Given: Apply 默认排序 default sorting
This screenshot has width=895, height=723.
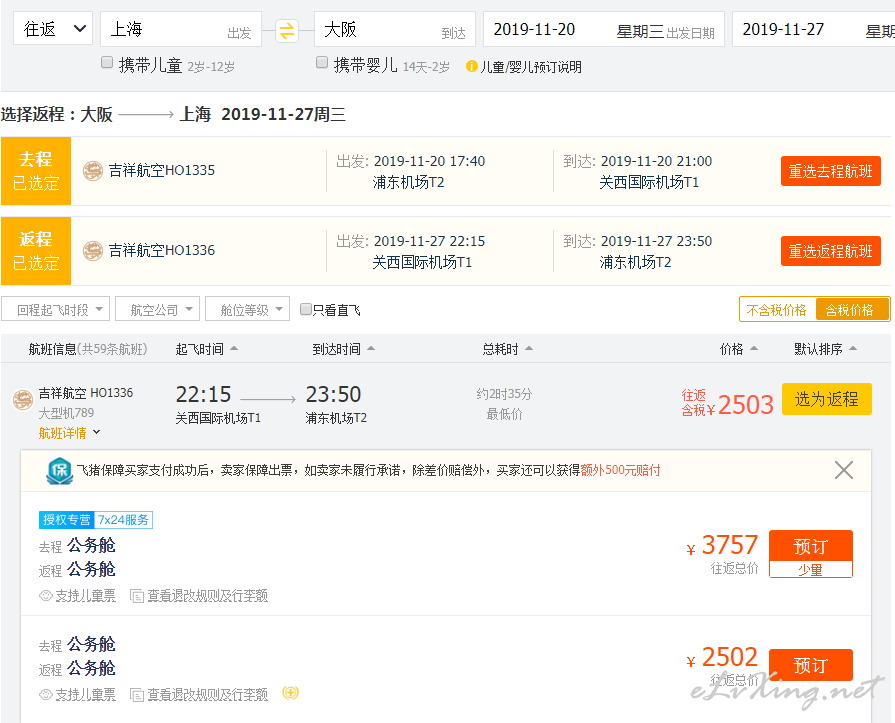Looking at the screenshot, I should pos(825,349).
